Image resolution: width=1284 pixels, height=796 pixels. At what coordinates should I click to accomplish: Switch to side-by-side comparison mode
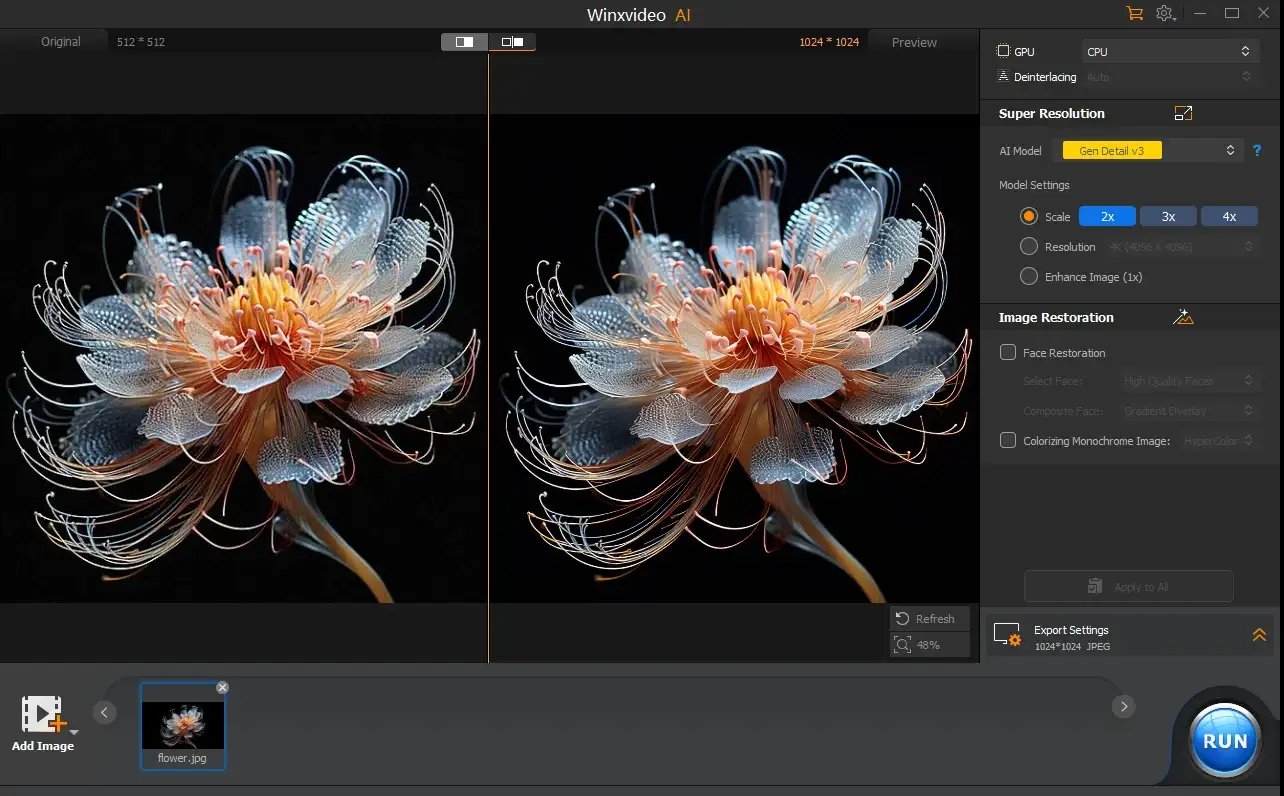(512, 42)
